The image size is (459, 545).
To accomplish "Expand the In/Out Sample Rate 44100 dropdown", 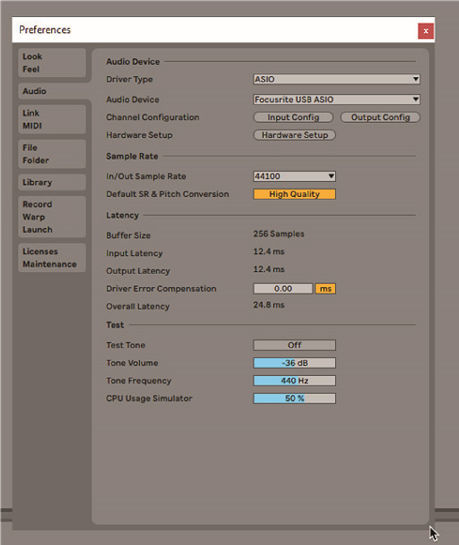I will coord(294,176).
